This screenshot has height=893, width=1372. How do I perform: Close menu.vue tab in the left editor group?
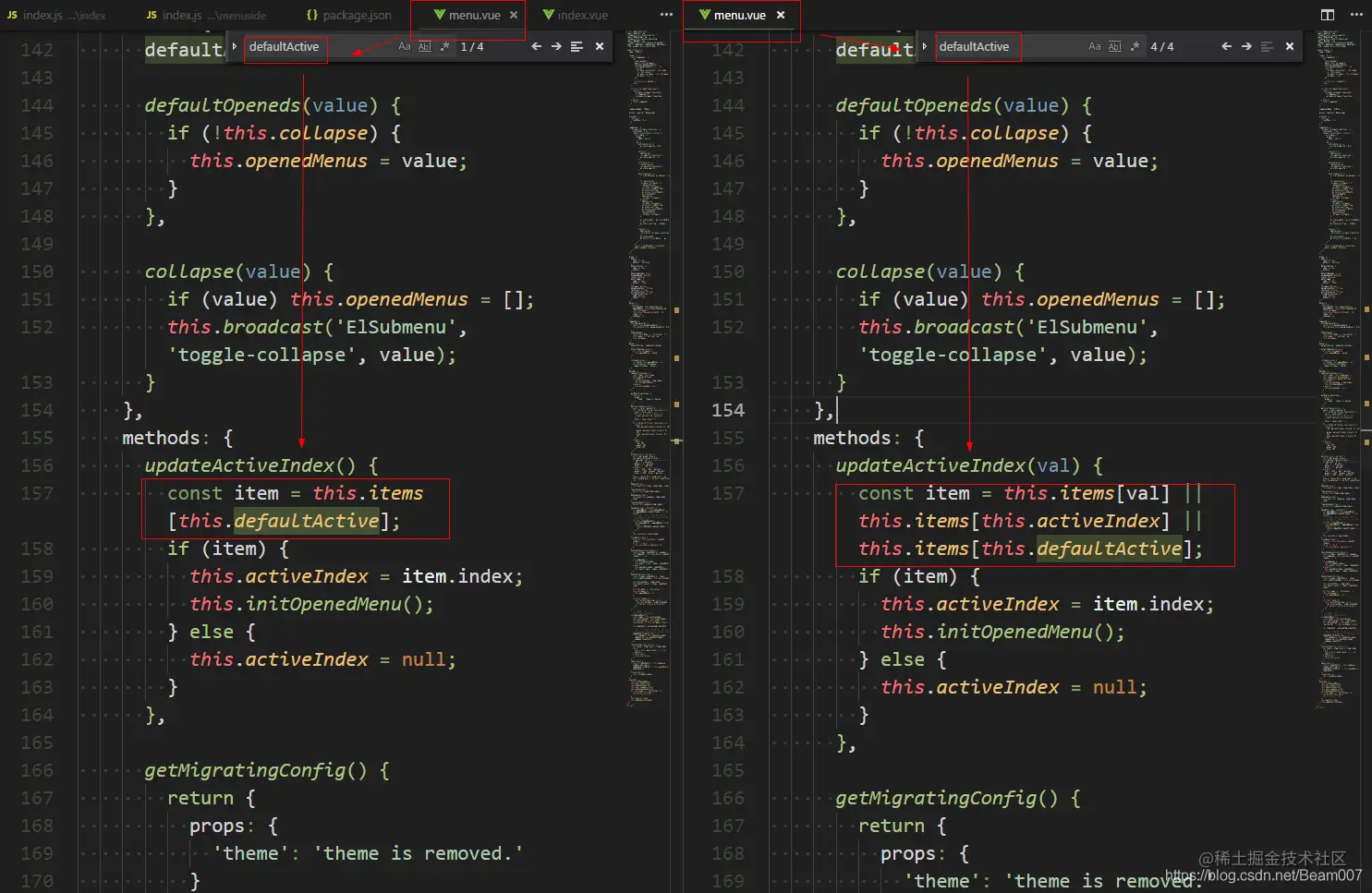(x=514, y=16)
